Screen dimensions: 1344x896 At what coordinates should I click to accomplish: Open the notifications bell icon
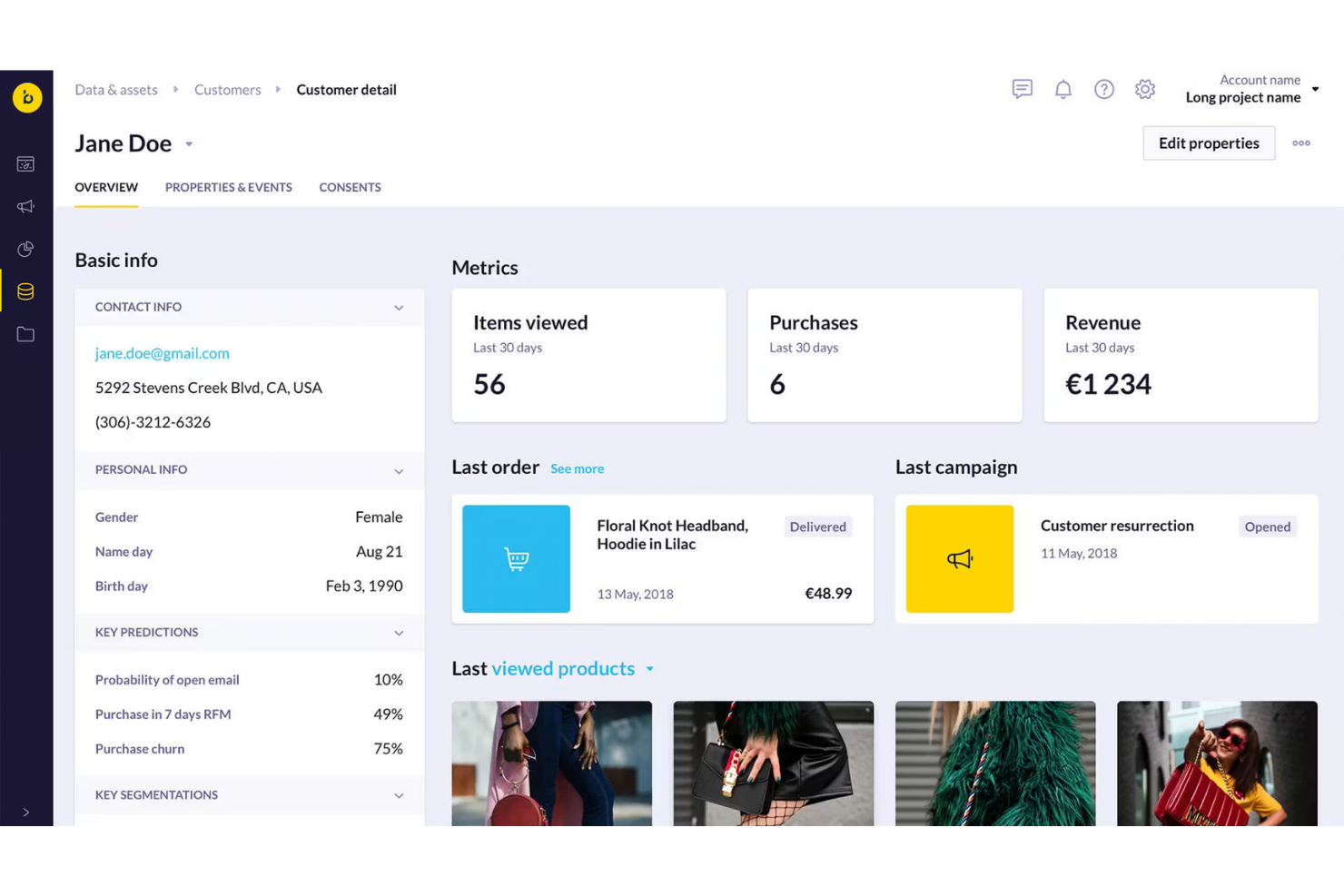[1063, 89]
